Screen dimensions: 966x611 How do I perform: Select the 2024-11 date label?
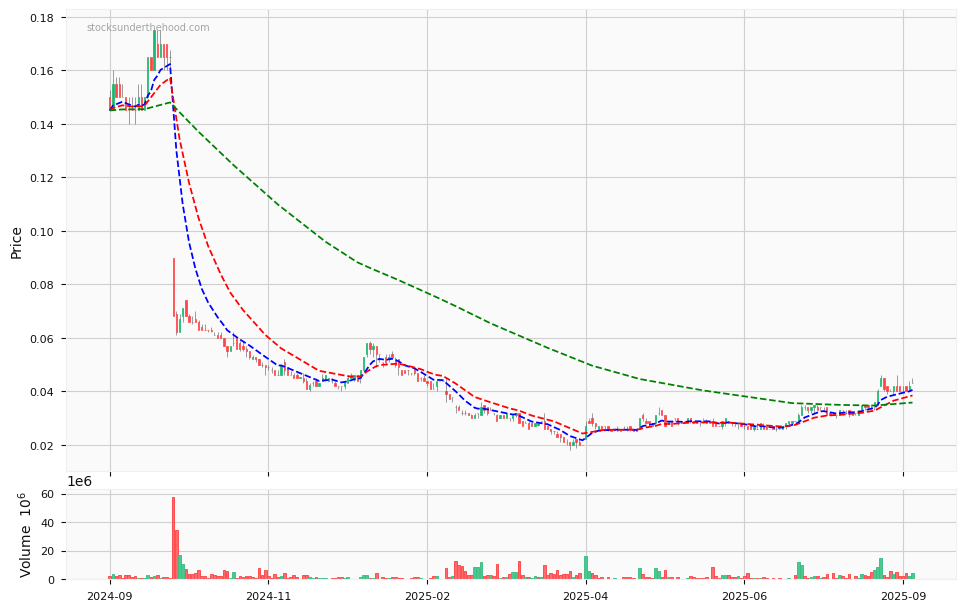click(269, 596)
